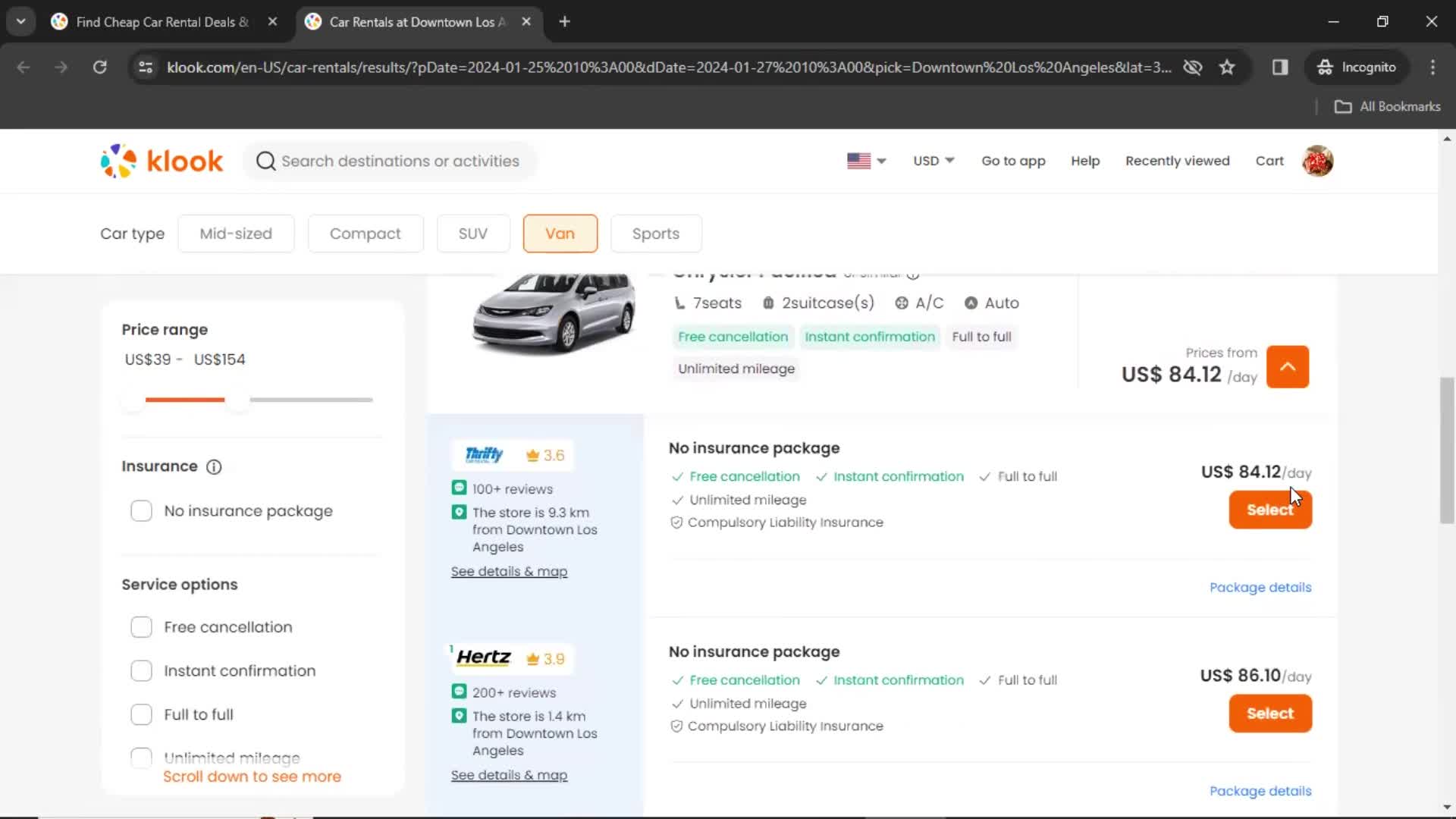Open the Help link
This screenshot has width=1456, height=819.
(1085, 161)
